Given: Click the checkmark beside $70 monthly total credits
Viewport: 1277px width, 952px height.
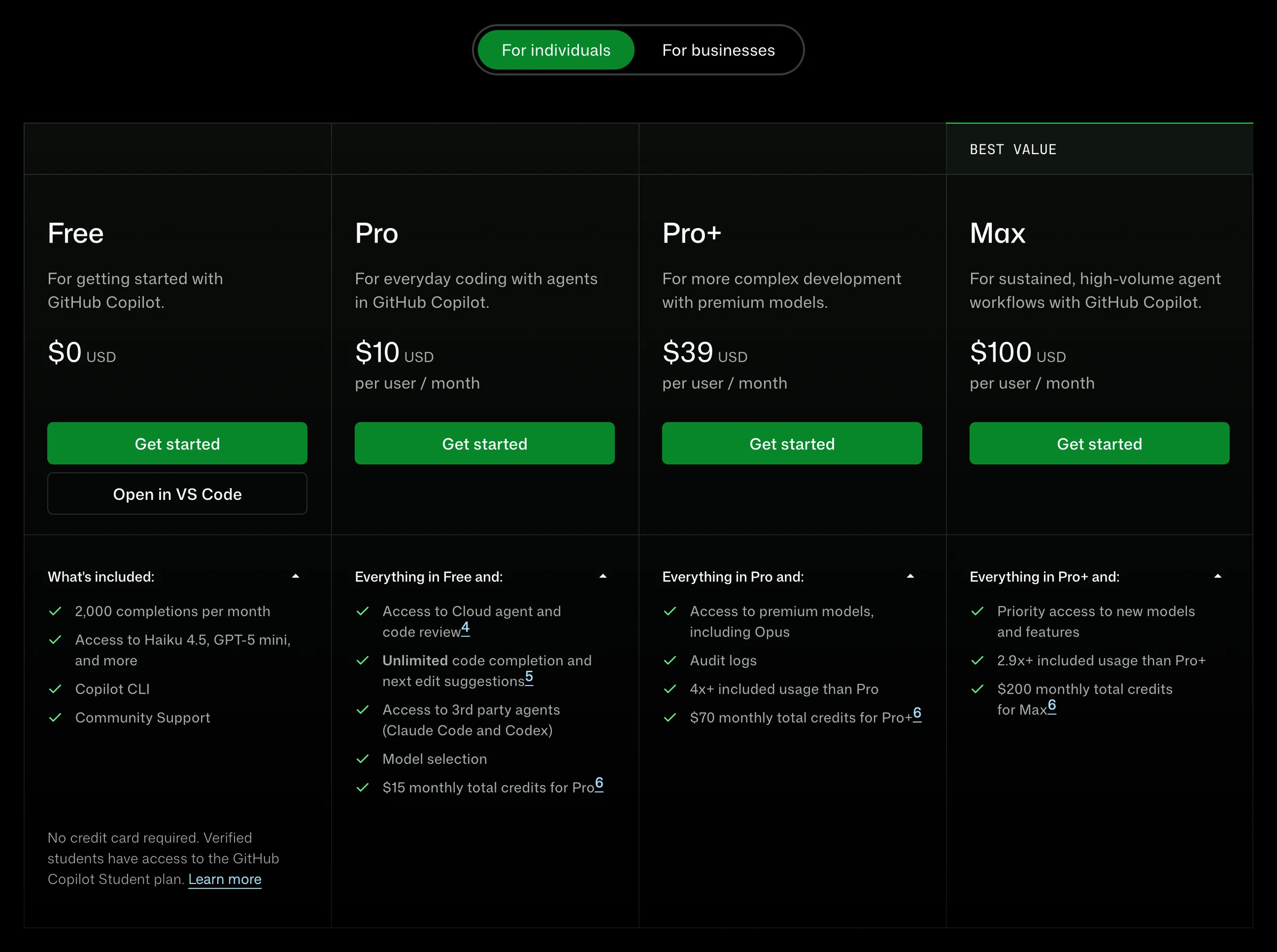Looking at the screenshot, I should point(670,717).
